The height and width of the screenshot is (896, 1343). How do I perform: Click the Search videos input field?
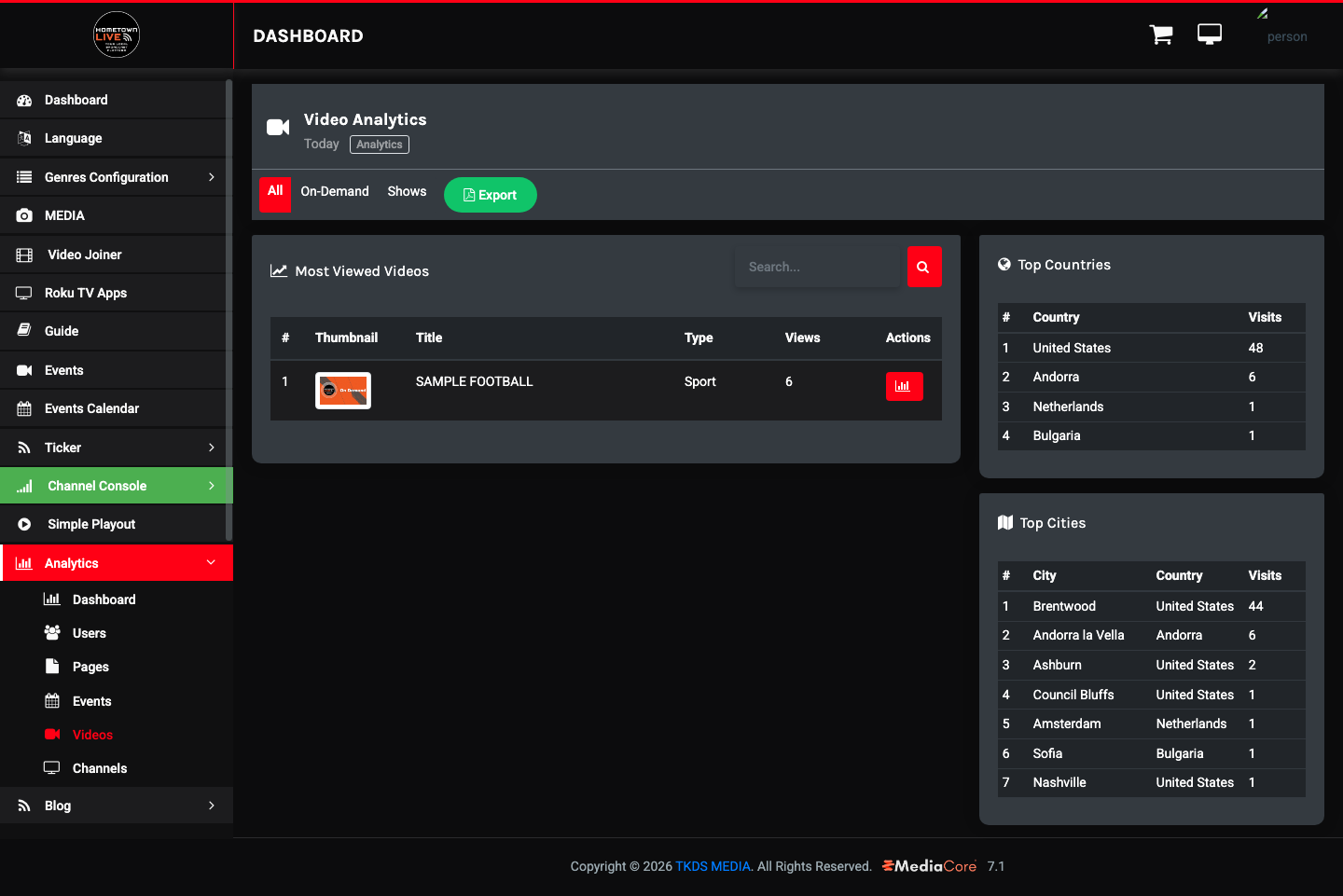[x=818, y=267]
